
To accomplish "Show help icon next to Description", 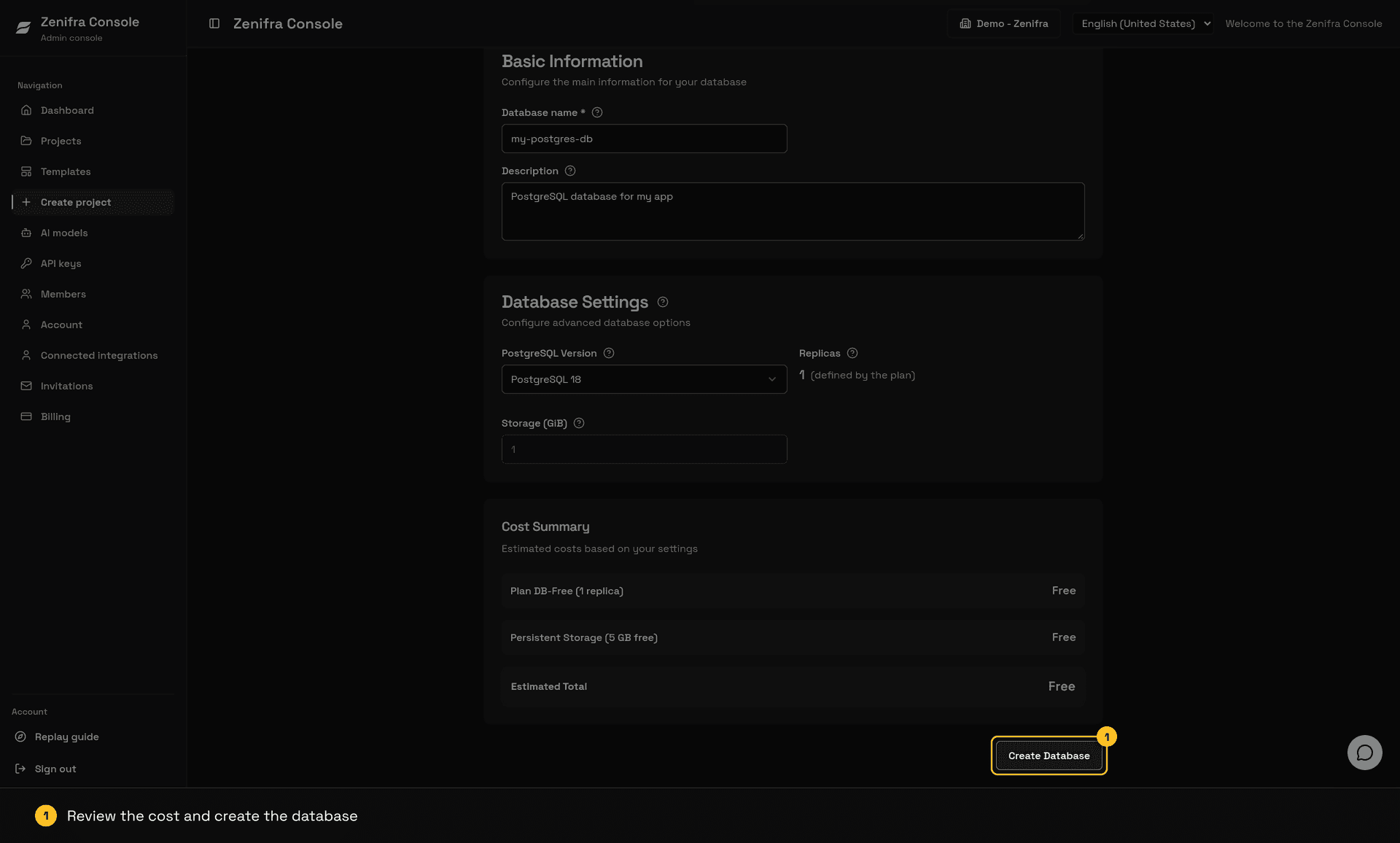I will [570, 171].
